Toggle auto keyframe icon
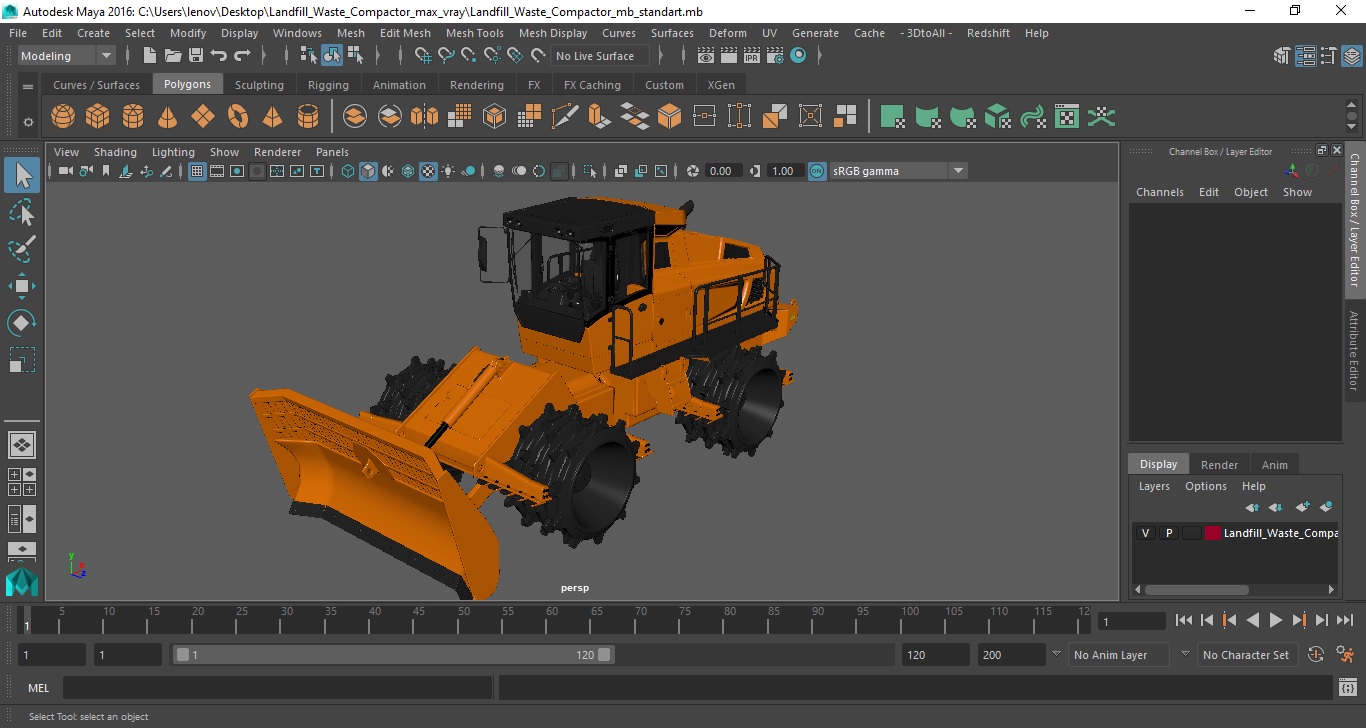The width and height of the screenshot is (1366, 728). [x=1316, y=655]
